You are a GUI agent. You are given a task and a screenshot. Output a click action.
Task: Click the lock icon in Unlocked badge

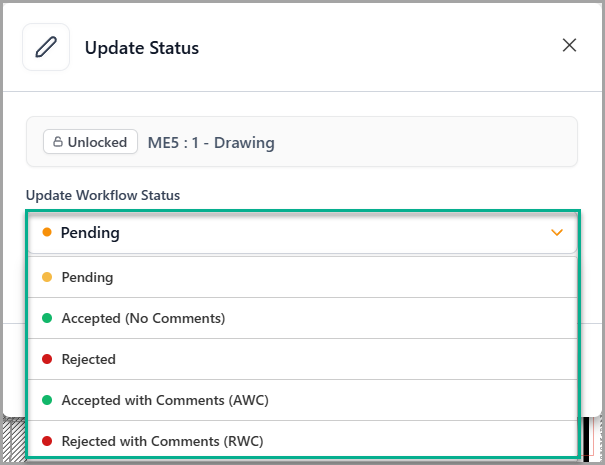point(58,142)
